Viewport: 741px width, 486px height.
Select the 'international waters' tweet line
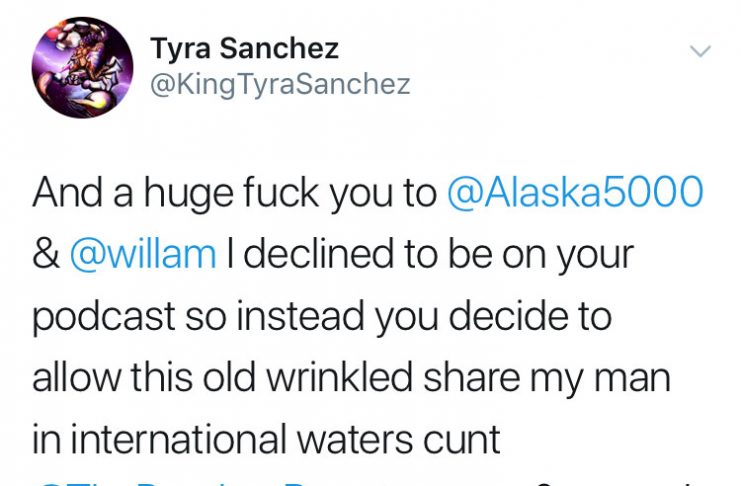coord(266,439)
